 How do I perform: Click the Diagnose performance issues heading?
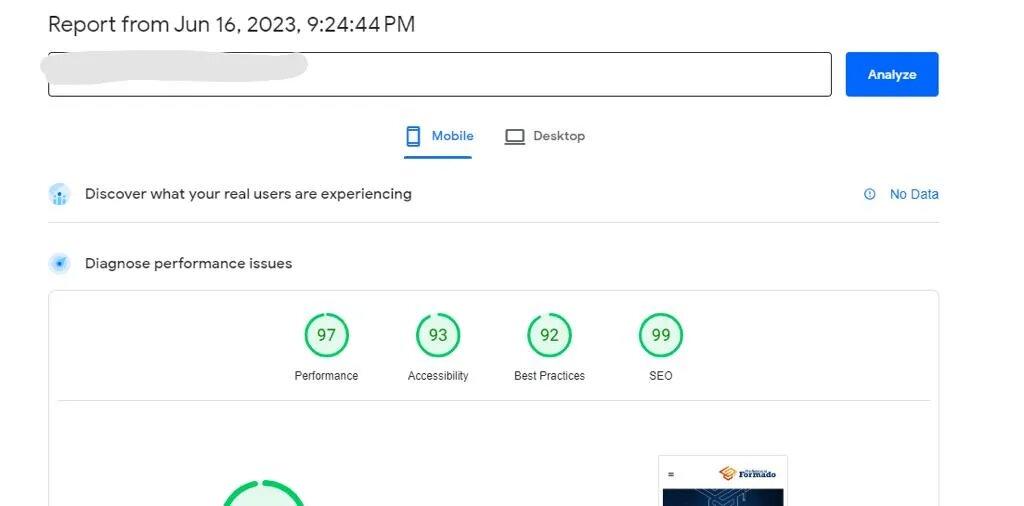188,264
